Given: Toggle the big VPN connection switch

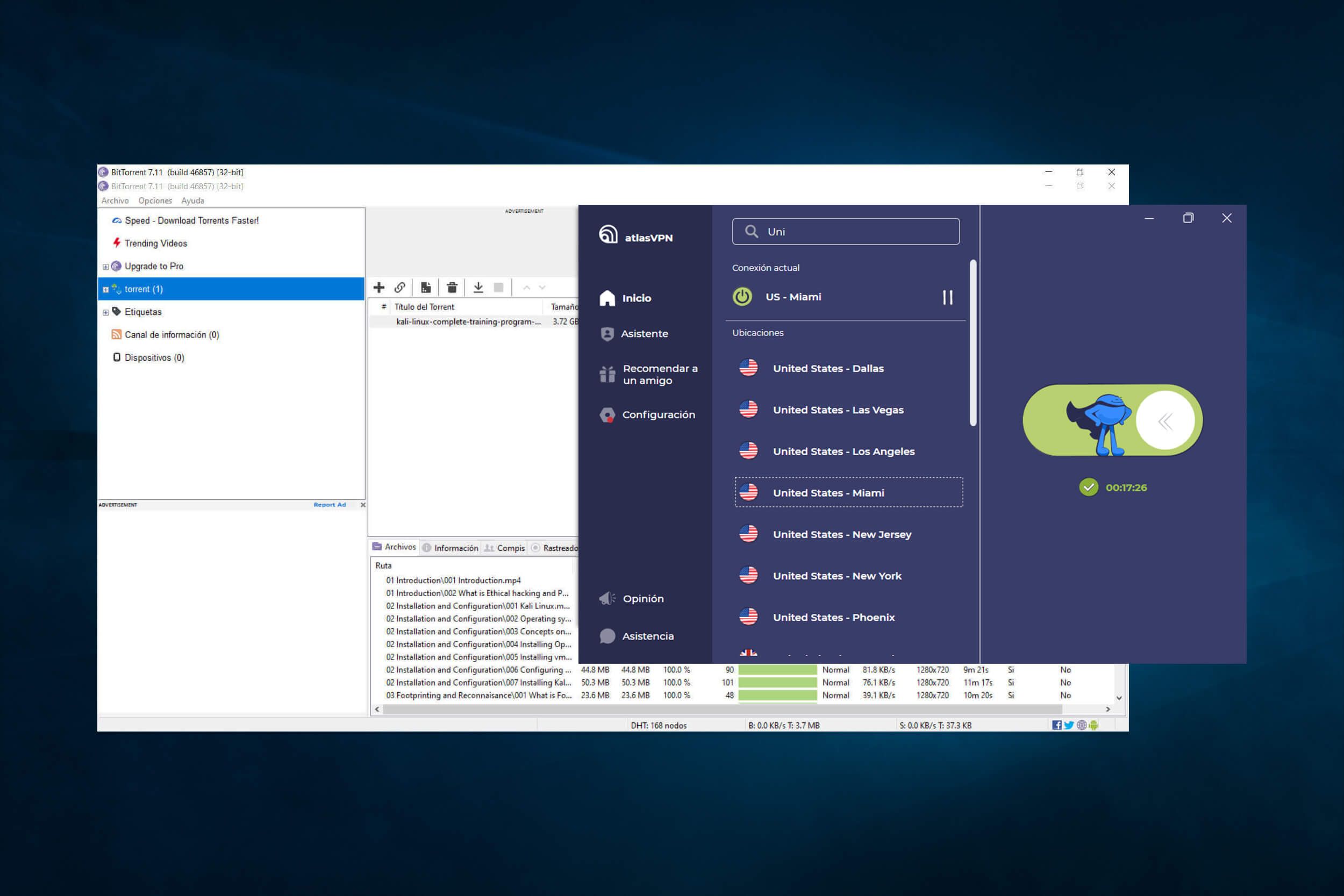Looking at the screenshot, I should click(x=1113, y=420).
